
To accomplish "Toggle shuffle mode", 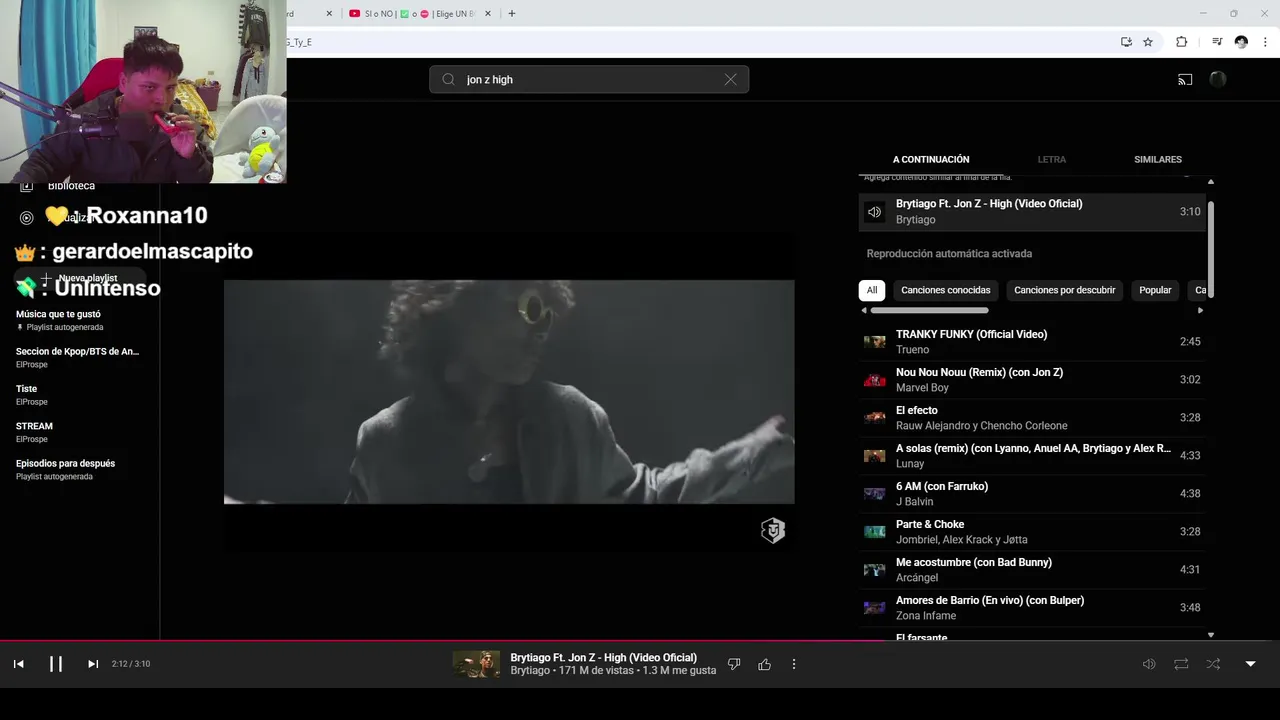I will 1213,664.
